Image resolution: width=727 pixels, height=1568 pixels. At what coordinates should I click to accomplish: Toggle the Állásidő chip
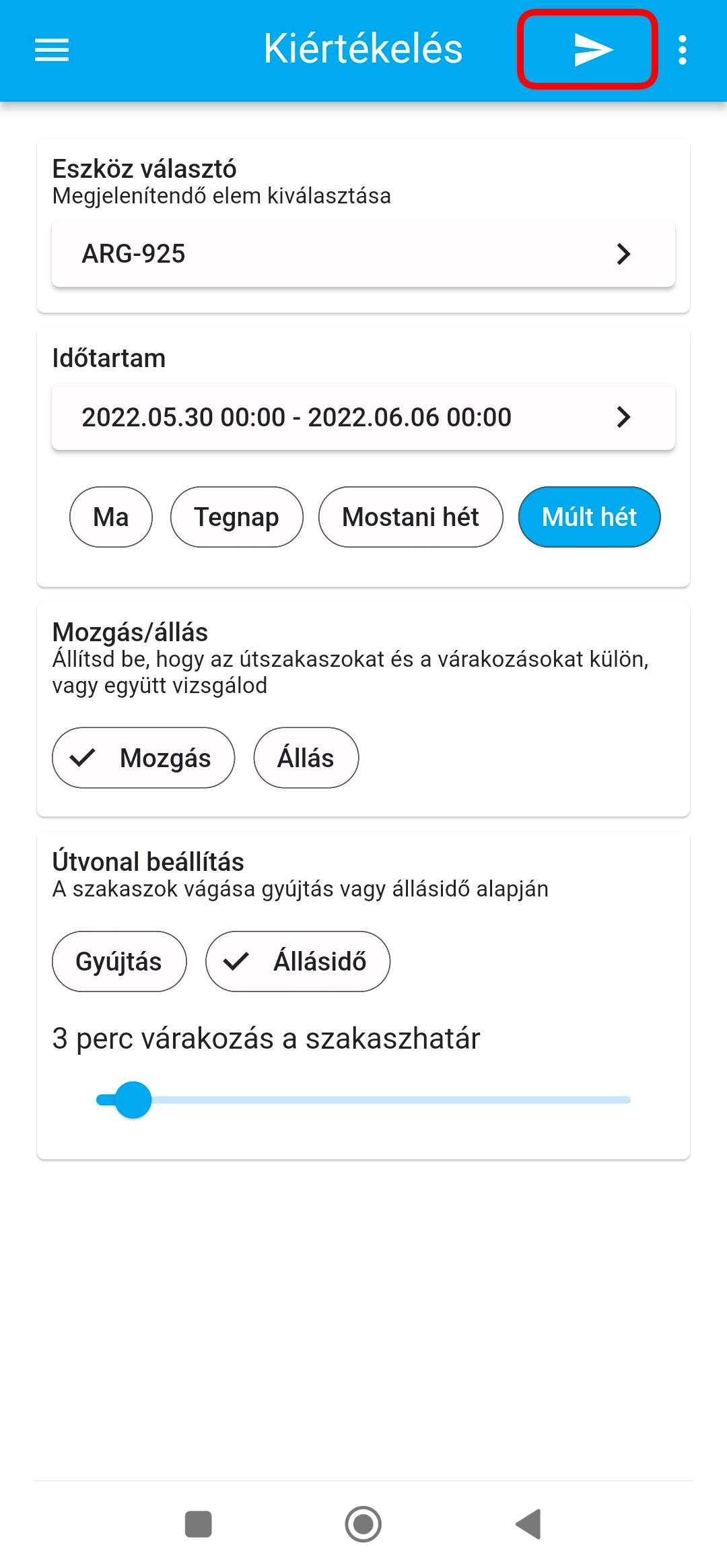point(298,961)
